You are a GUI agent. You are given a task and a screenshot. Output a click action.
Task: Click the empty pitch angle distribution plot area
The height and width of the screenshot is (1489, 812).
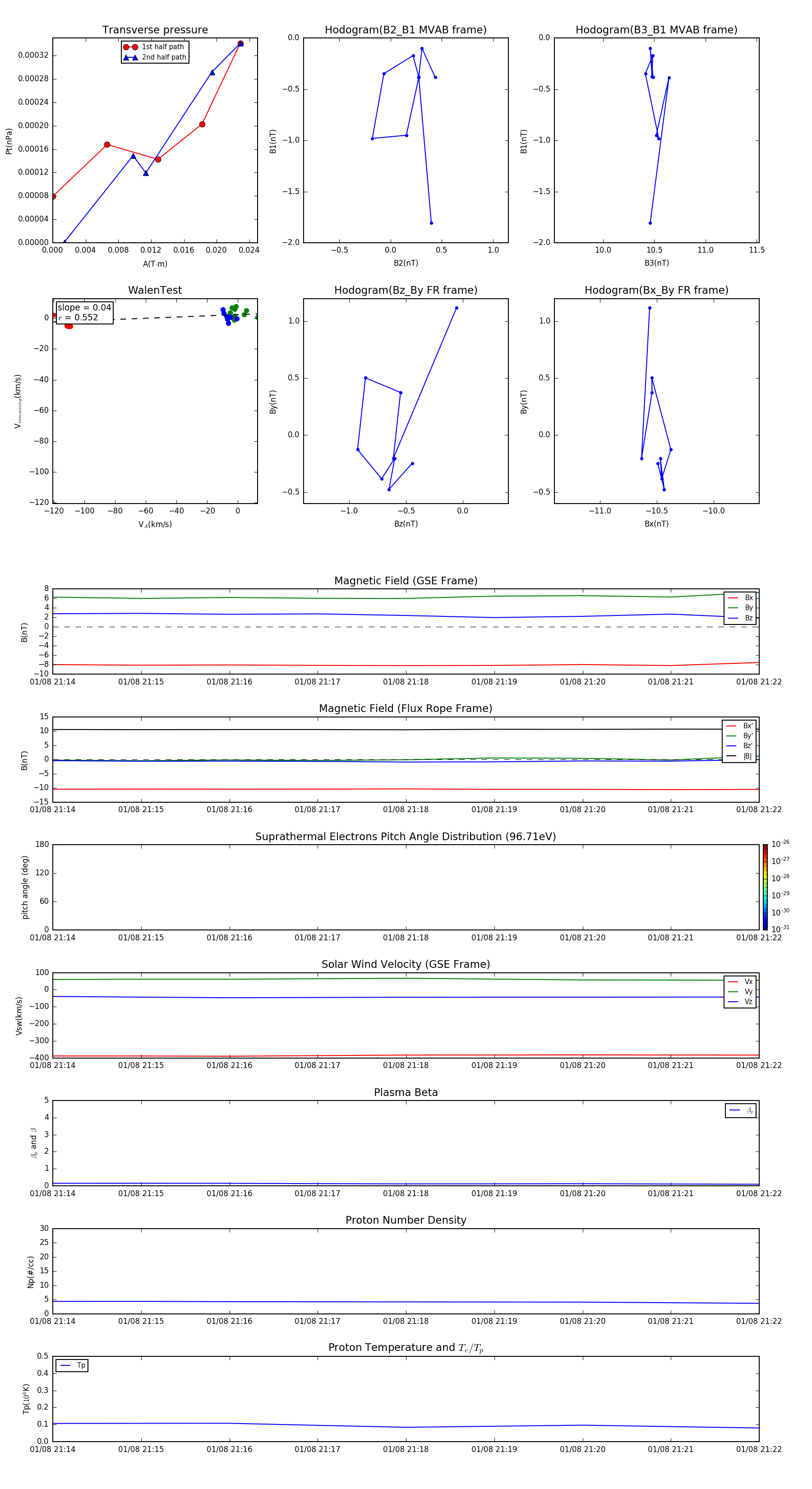(x=406, y=887)
